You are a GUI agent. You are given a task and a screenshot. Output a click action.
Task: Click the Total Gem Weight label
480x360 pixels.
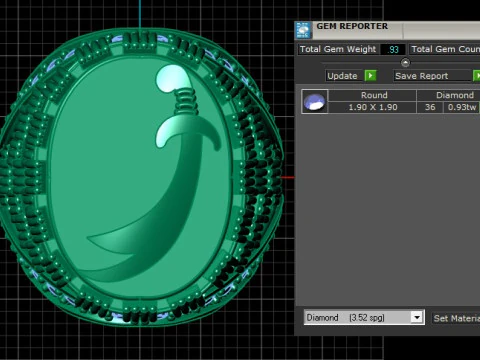pos(338,49)
